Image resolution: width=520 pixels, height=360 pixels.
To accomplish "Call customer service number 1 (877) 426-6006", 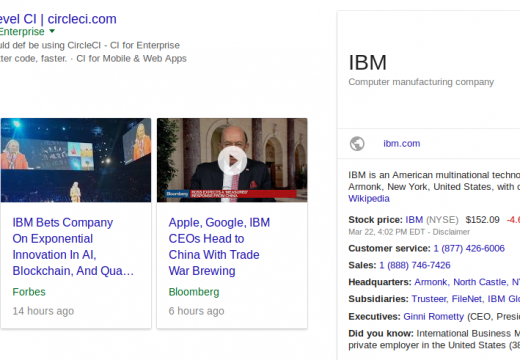I will click(469, 249).
